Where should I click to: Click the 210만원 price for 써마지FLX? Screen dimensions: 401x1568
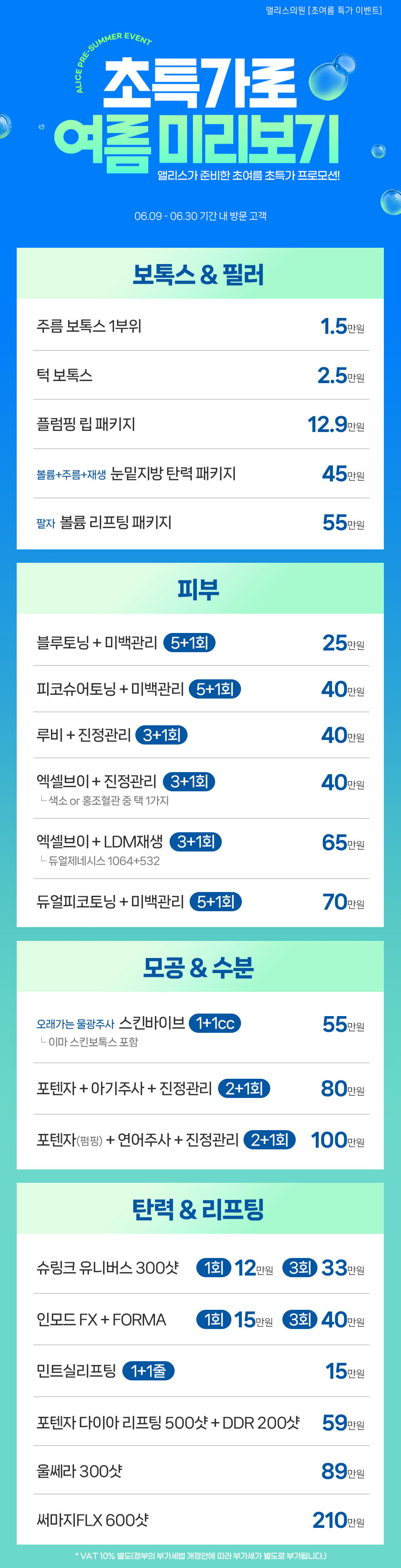[338, 1520]
